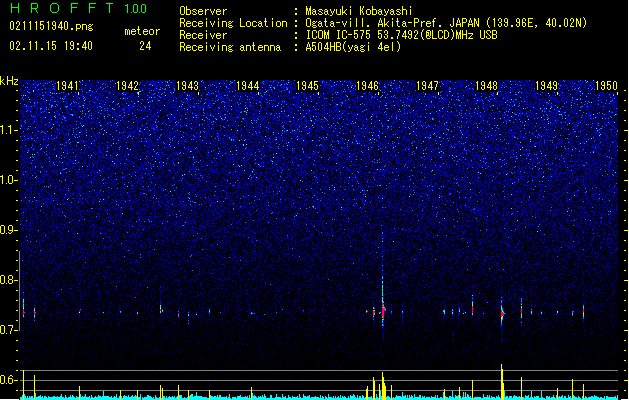
Task: Click the meteor count label
Action: pyautogui.click(x=142, y=31)
